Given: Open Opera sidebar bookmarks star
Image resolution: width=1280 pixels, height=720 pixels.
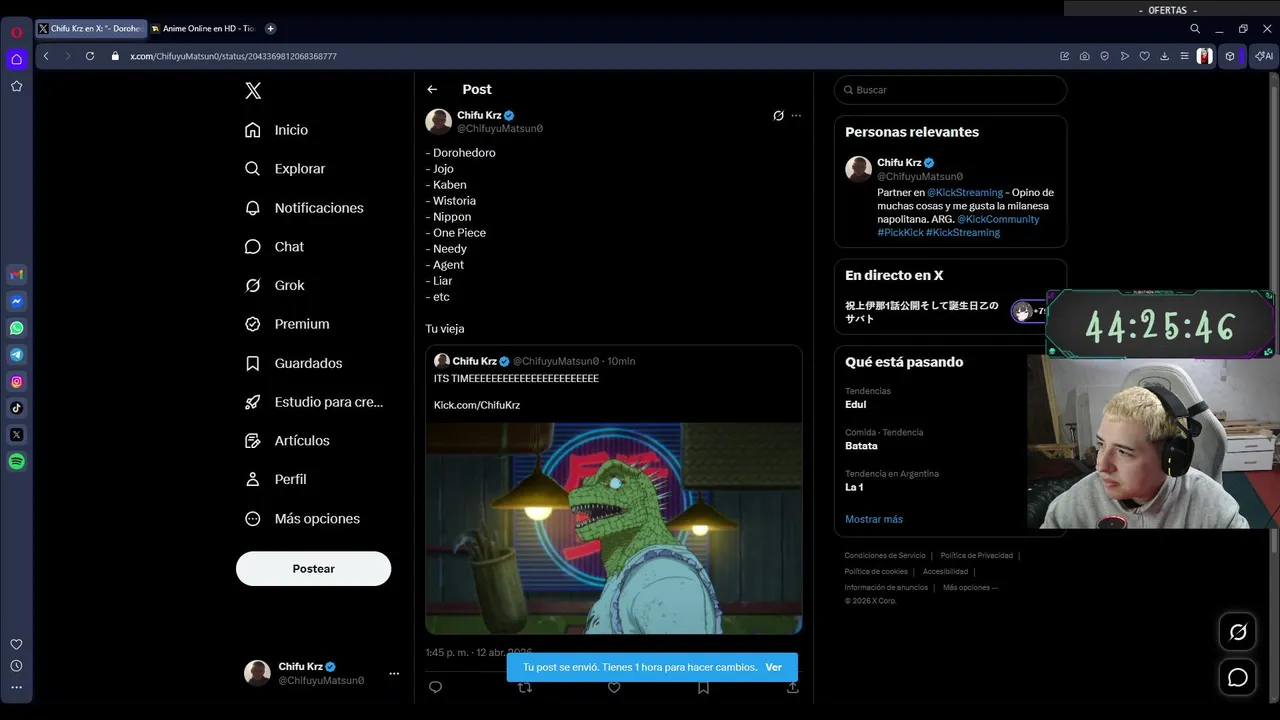Looking at the screenshot, I should 16,87.
